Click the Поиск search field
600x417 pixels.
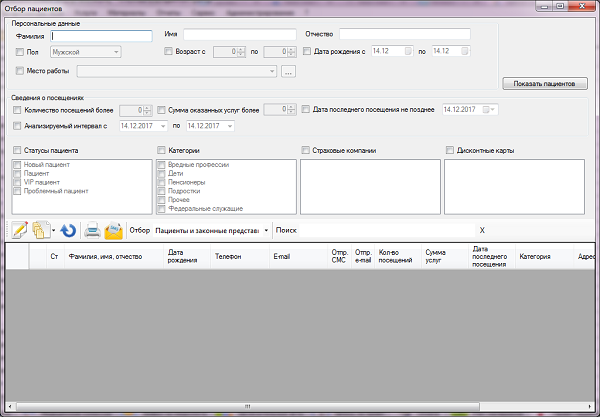point(387,230)
